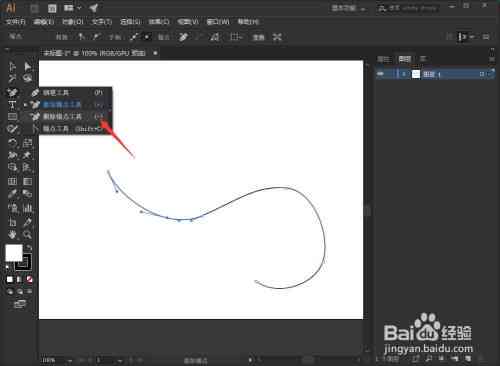Choose the Lasso tool
Screen dimensions: 500x366
(27, 79)
